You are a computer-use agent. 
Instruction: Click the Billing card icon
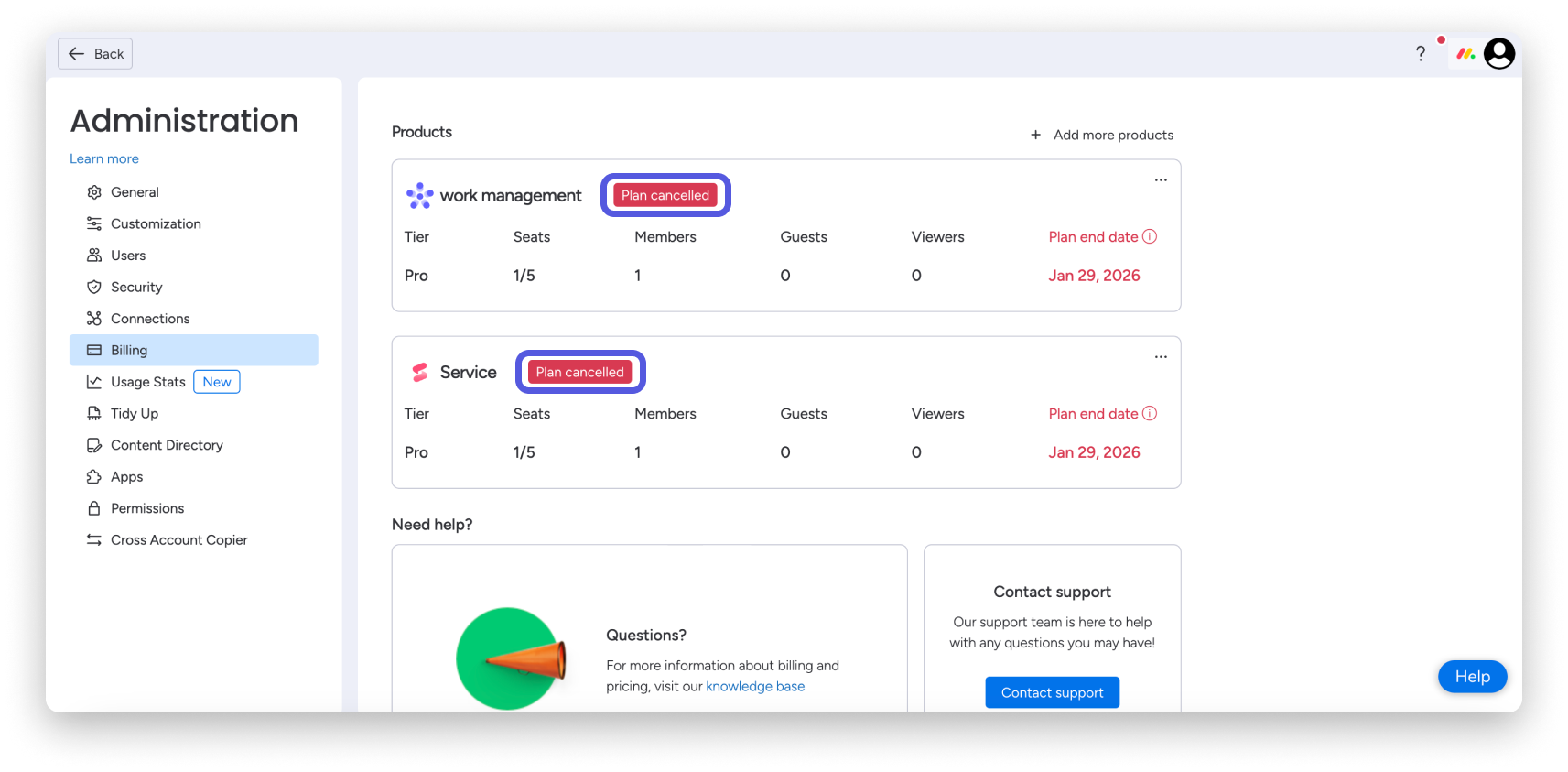tap(94, 350)
